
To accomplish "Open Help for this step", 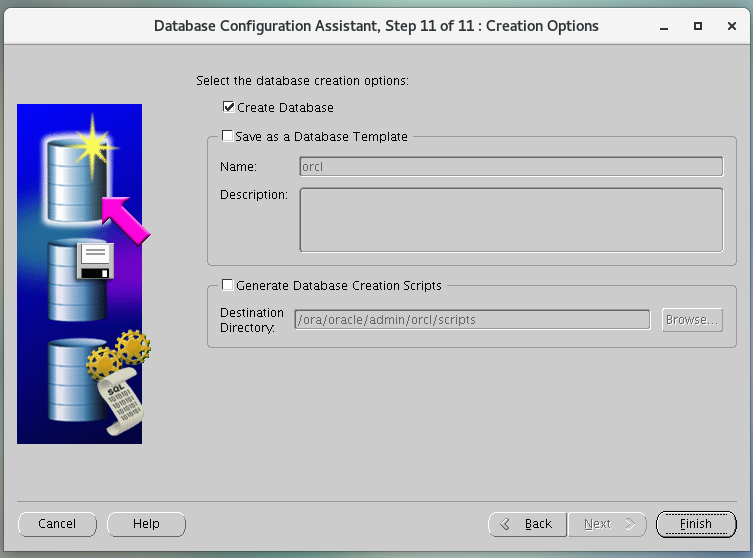I will (146, 524).
